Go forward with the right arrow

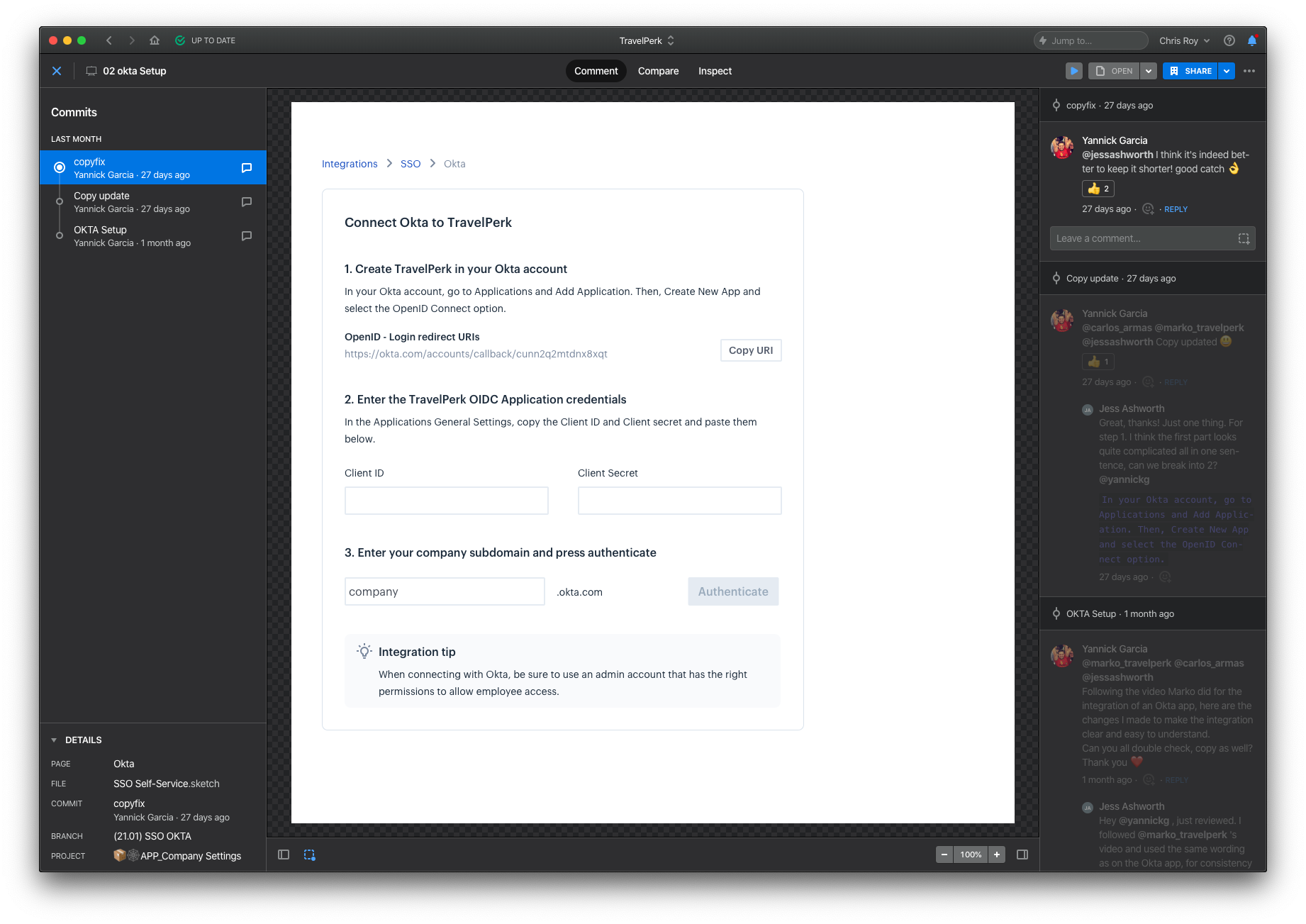click(x=132, y=40)
